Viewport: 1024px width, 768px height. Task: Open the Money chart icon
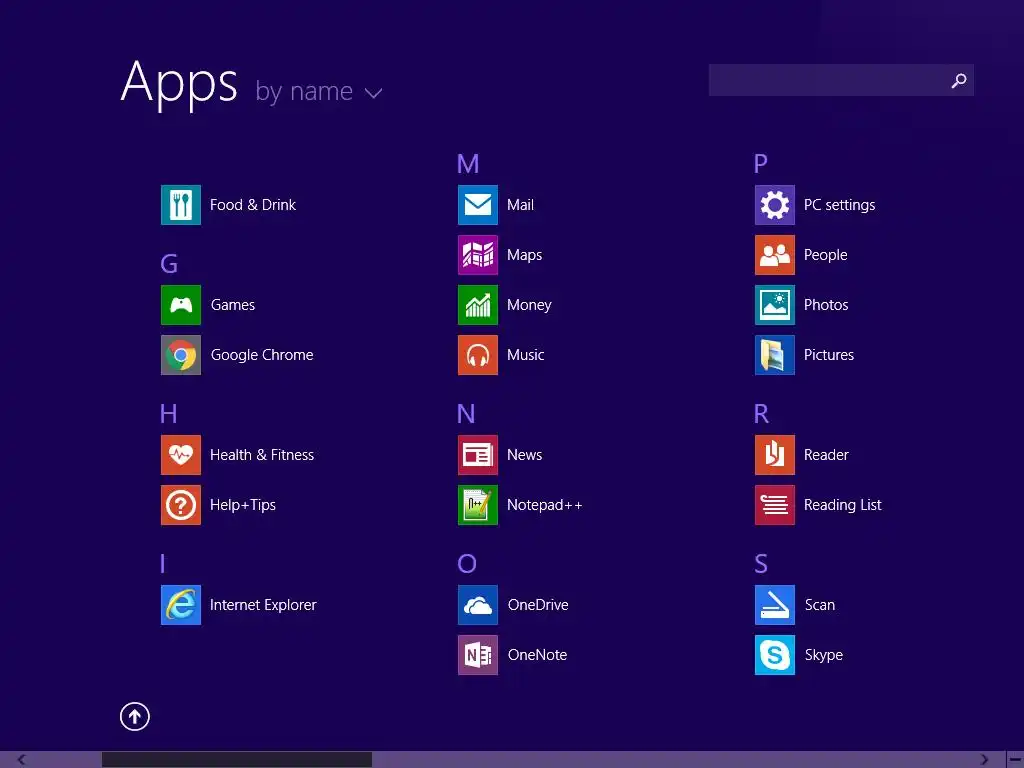pos(478,305)
